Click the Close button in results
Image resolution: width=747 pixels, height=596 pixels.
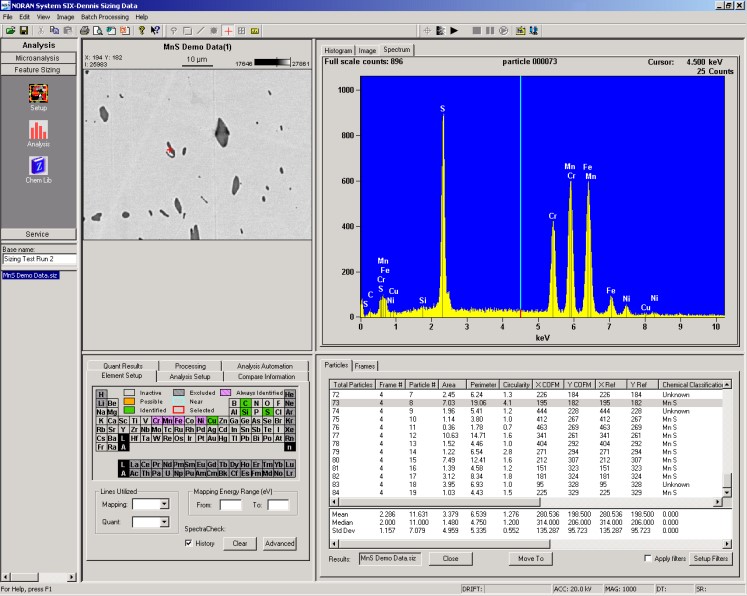coord(450,558)
